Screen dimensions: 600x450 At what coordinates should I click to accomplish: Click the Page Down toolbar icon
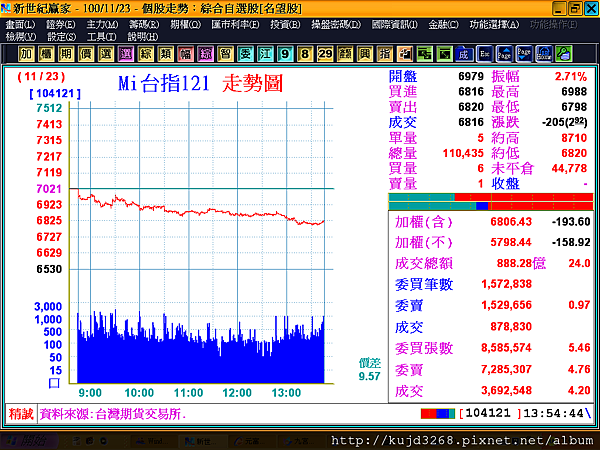524,54
